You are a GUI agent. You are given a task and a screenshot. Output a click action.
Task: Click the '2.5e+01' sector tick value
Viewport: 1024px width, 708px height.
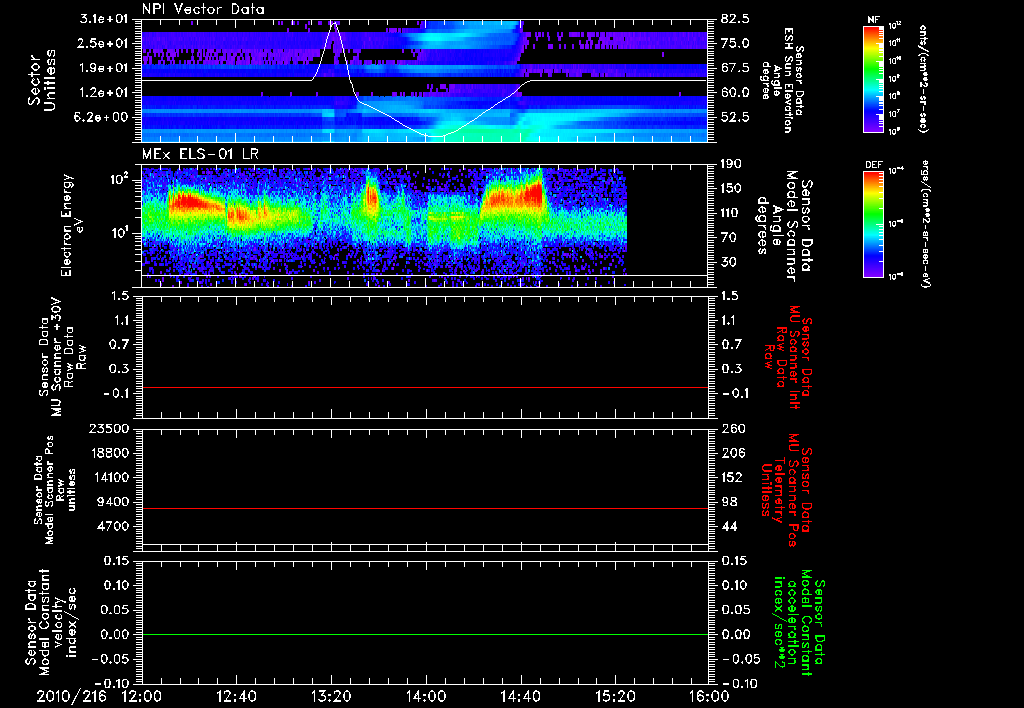[x=103, y=43]
